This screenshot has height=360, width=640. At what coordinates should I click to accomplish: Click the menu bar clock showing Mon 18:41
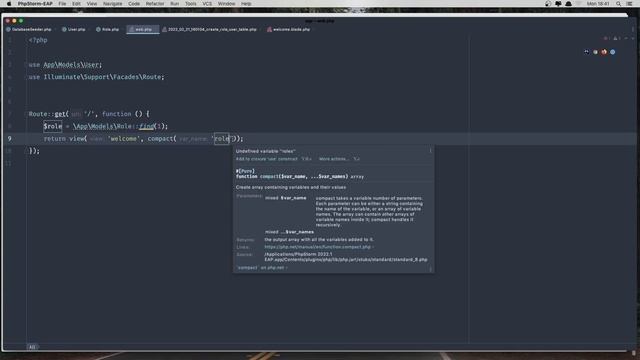coord(598,4)
